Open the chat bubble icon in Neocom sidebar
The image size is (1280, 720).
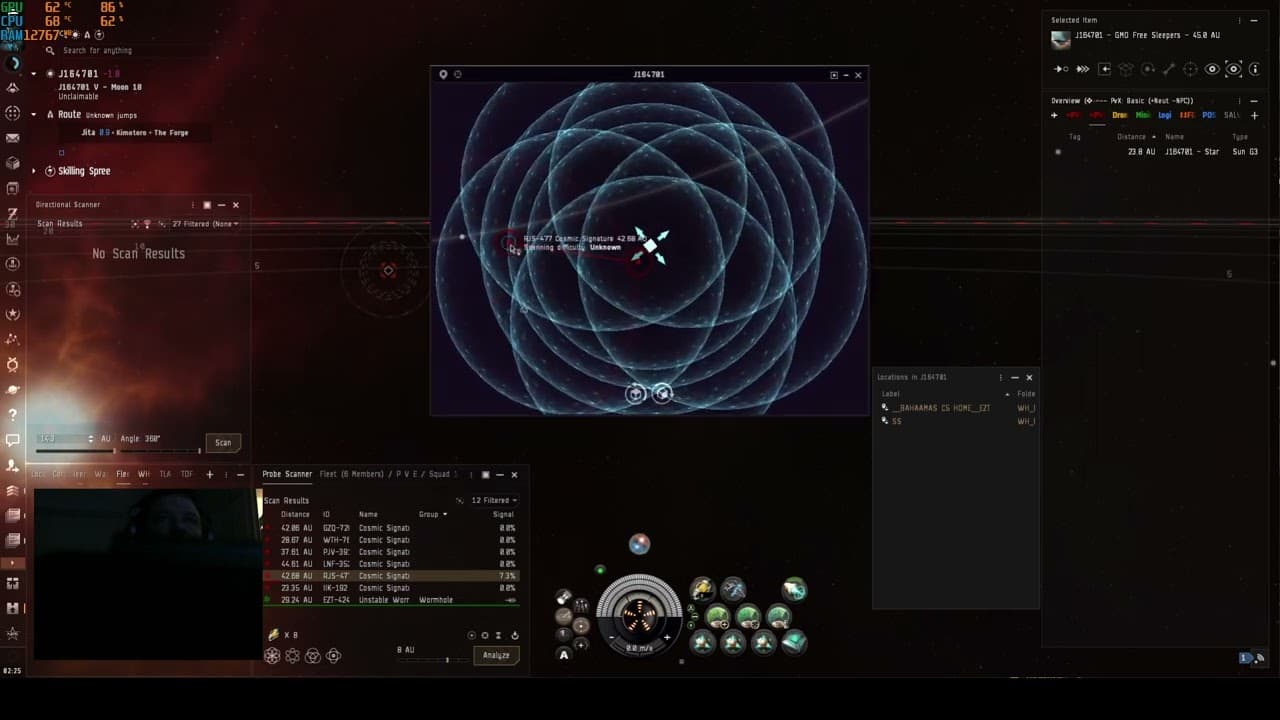(13, 440)
